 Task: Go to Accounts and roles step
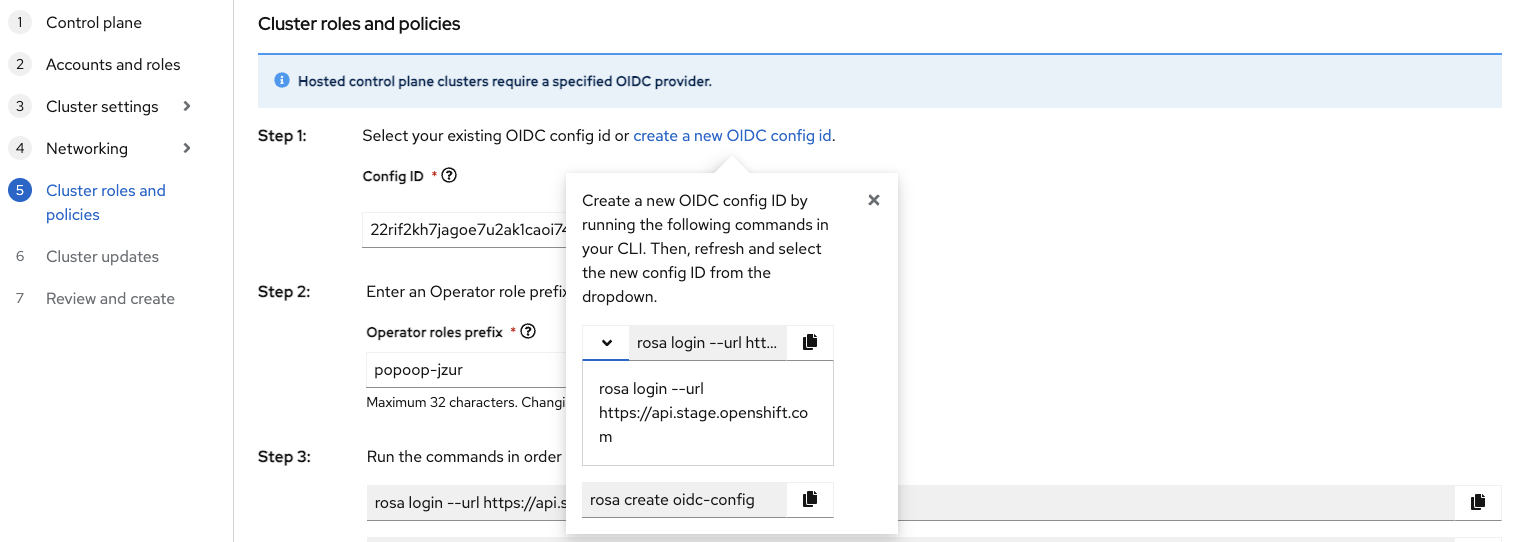click(113, 64)
